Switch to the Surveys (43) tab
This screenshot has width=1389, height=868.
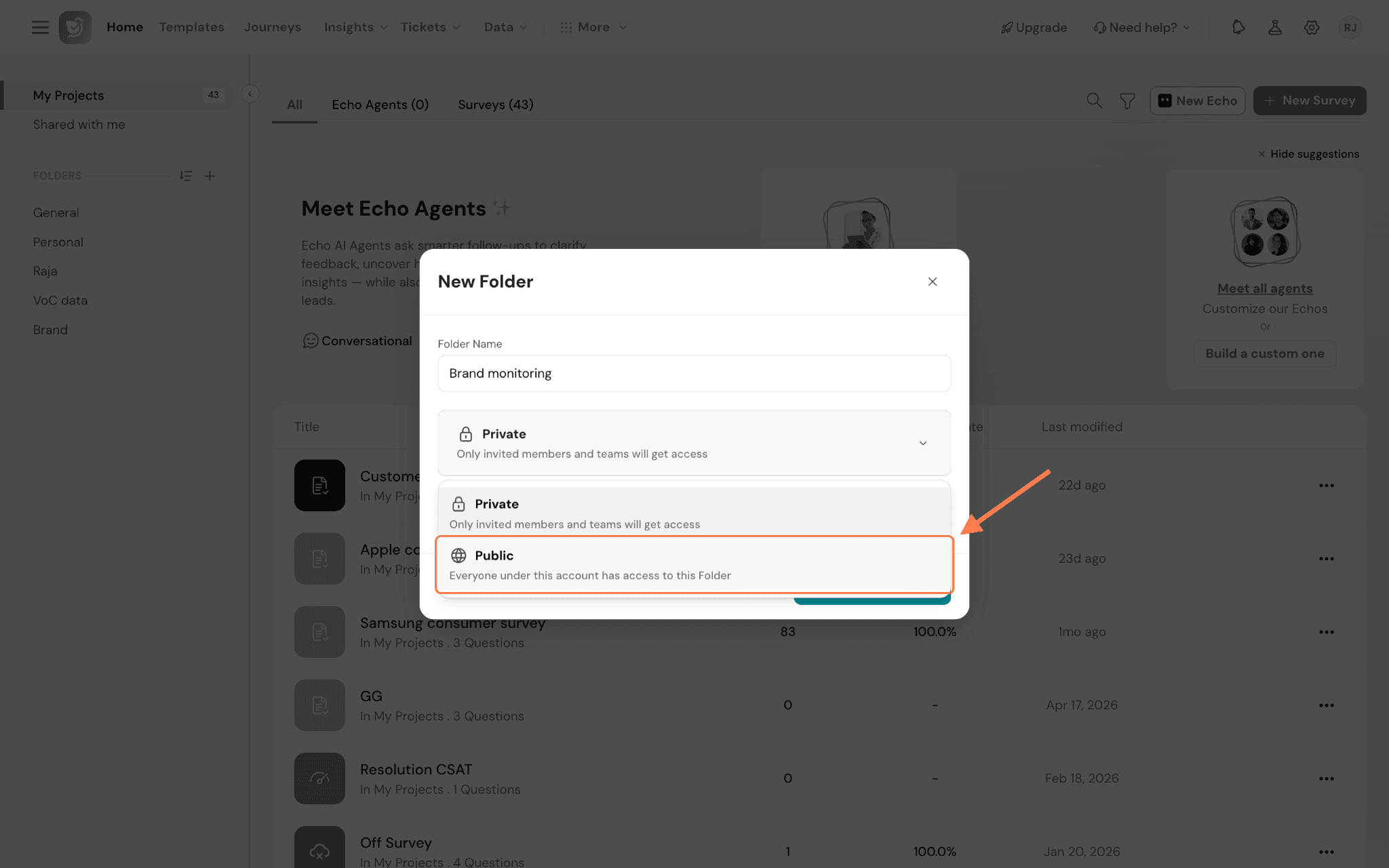[495, 104]
